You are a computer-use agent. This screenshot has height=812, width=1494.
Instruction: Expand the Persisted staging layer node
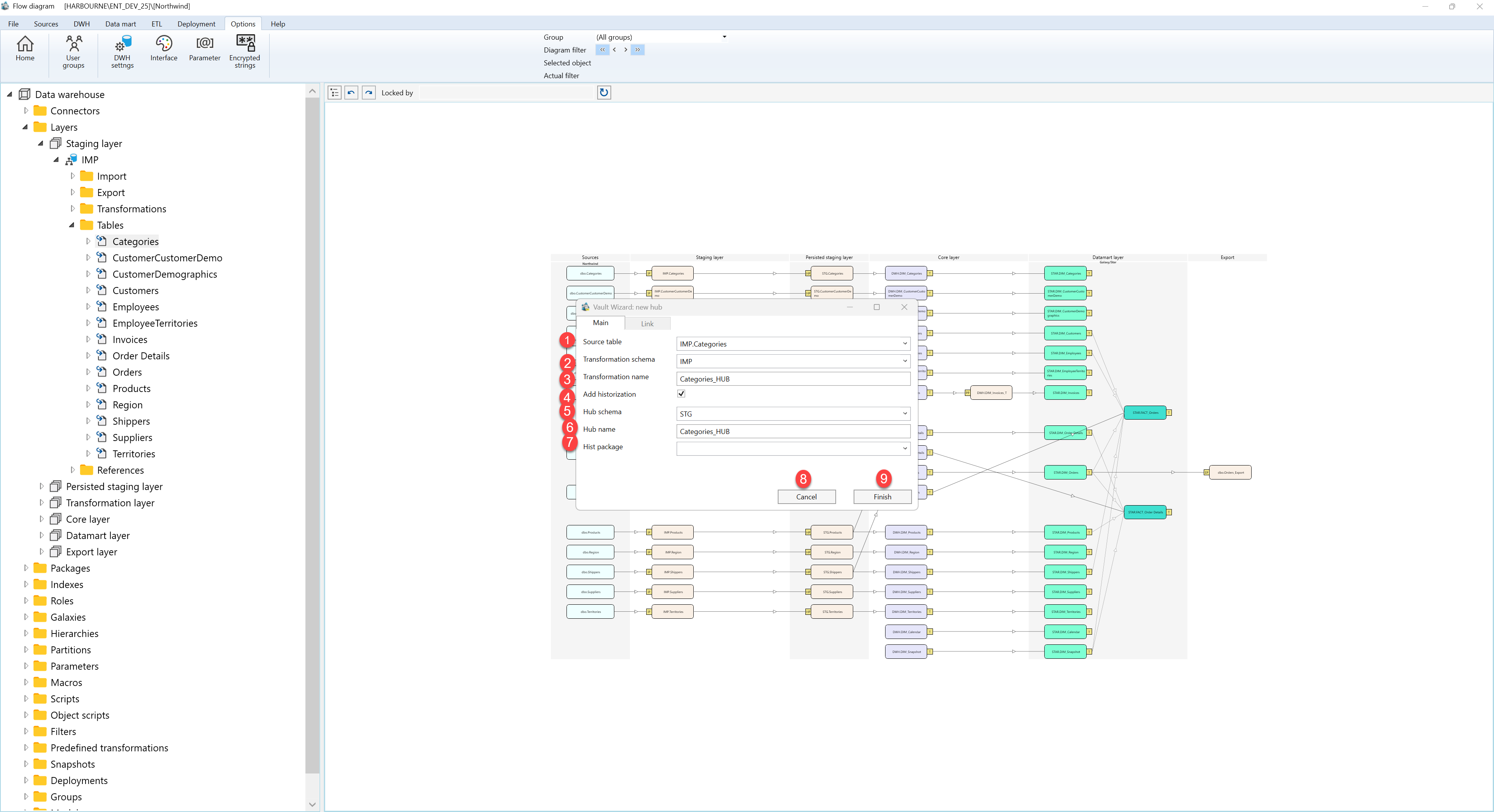(x=41, y=486)
